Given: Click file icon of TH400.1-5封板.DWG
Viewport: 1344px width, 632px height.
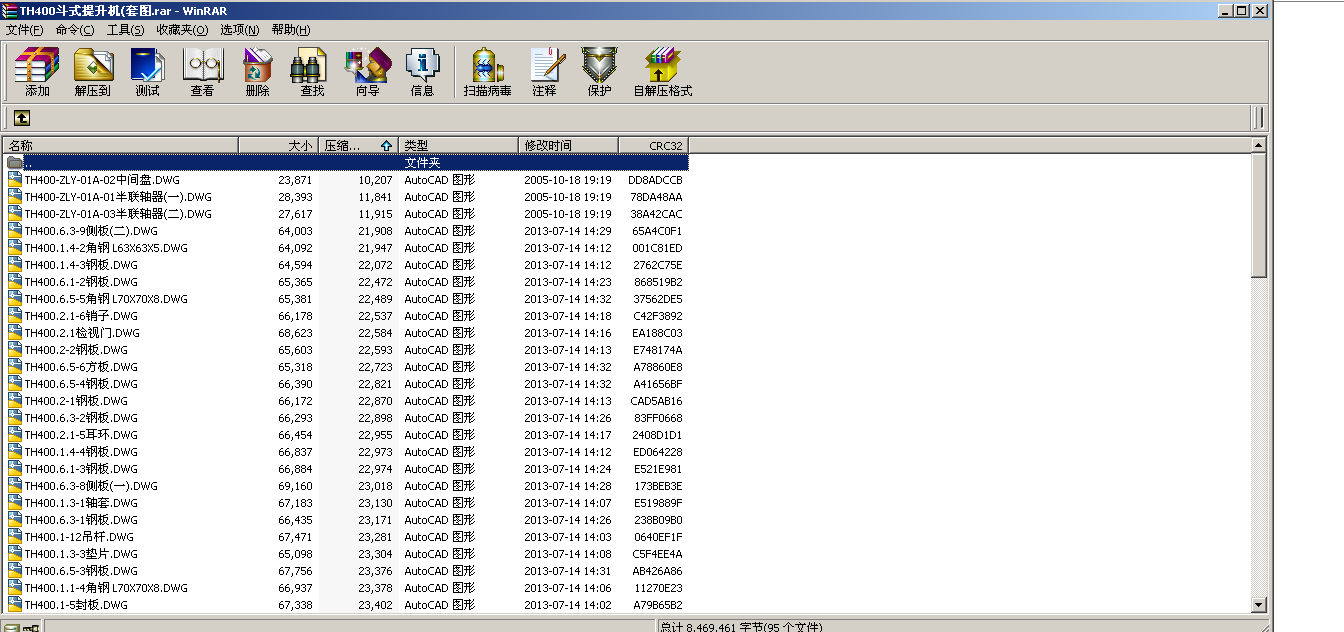Looking at the screenshot, I should coord(14,605).
